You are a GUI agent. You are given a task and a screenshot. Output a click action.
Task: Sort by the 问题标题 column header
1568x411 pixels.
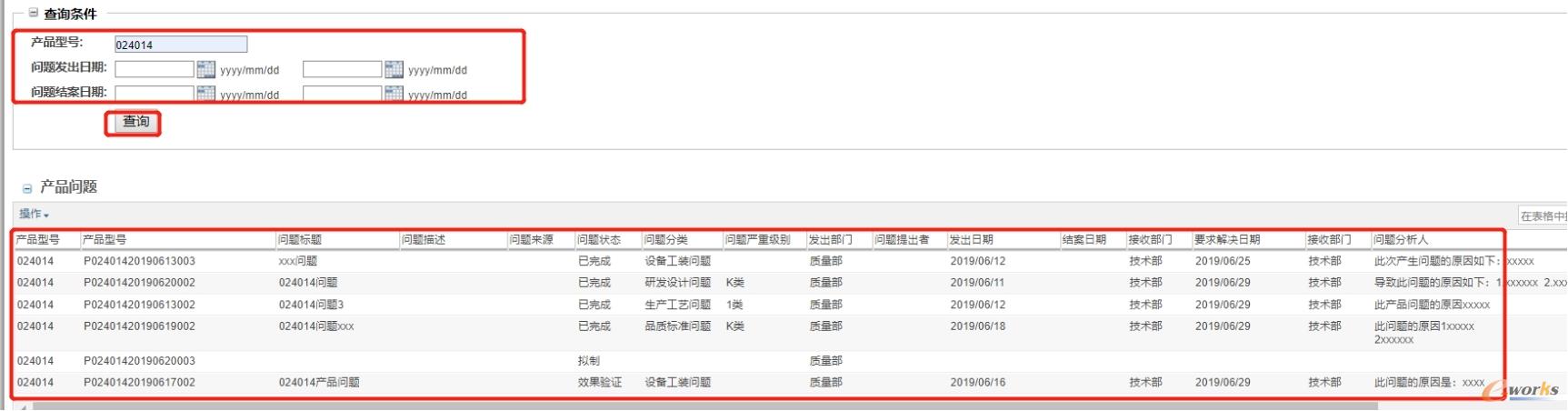coord(300,240)
